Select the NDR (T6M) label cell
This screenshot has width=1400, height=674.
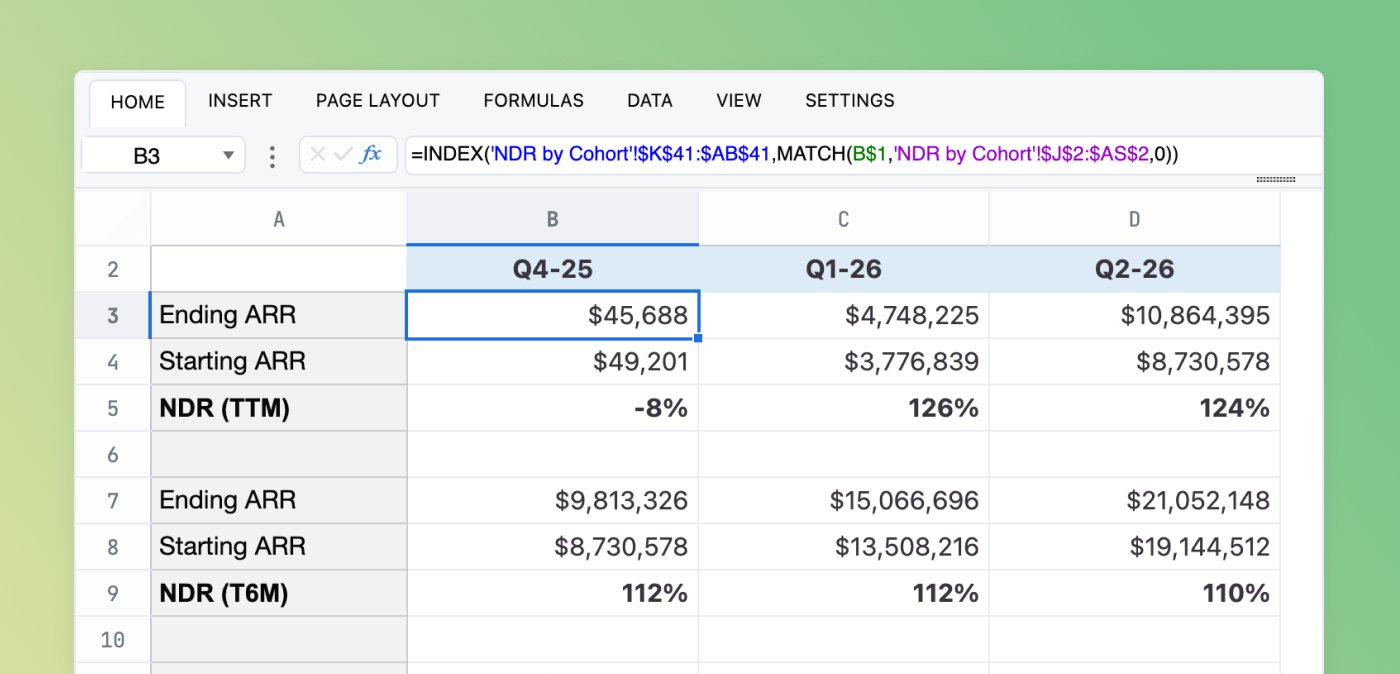279,593
